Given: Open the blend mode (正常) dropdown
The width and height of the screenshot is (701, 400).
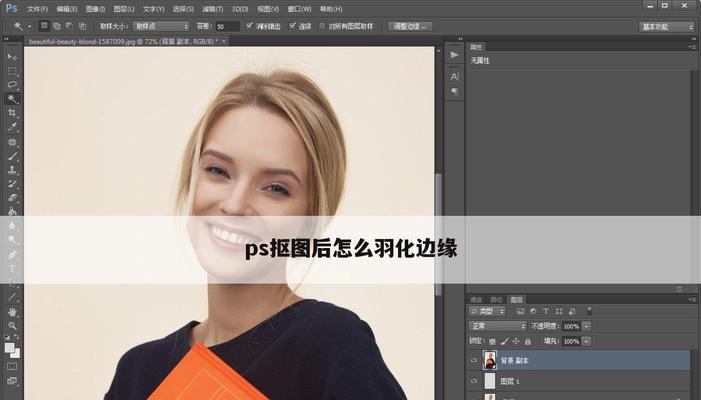Looking at the screenshot, I should 498,326.
